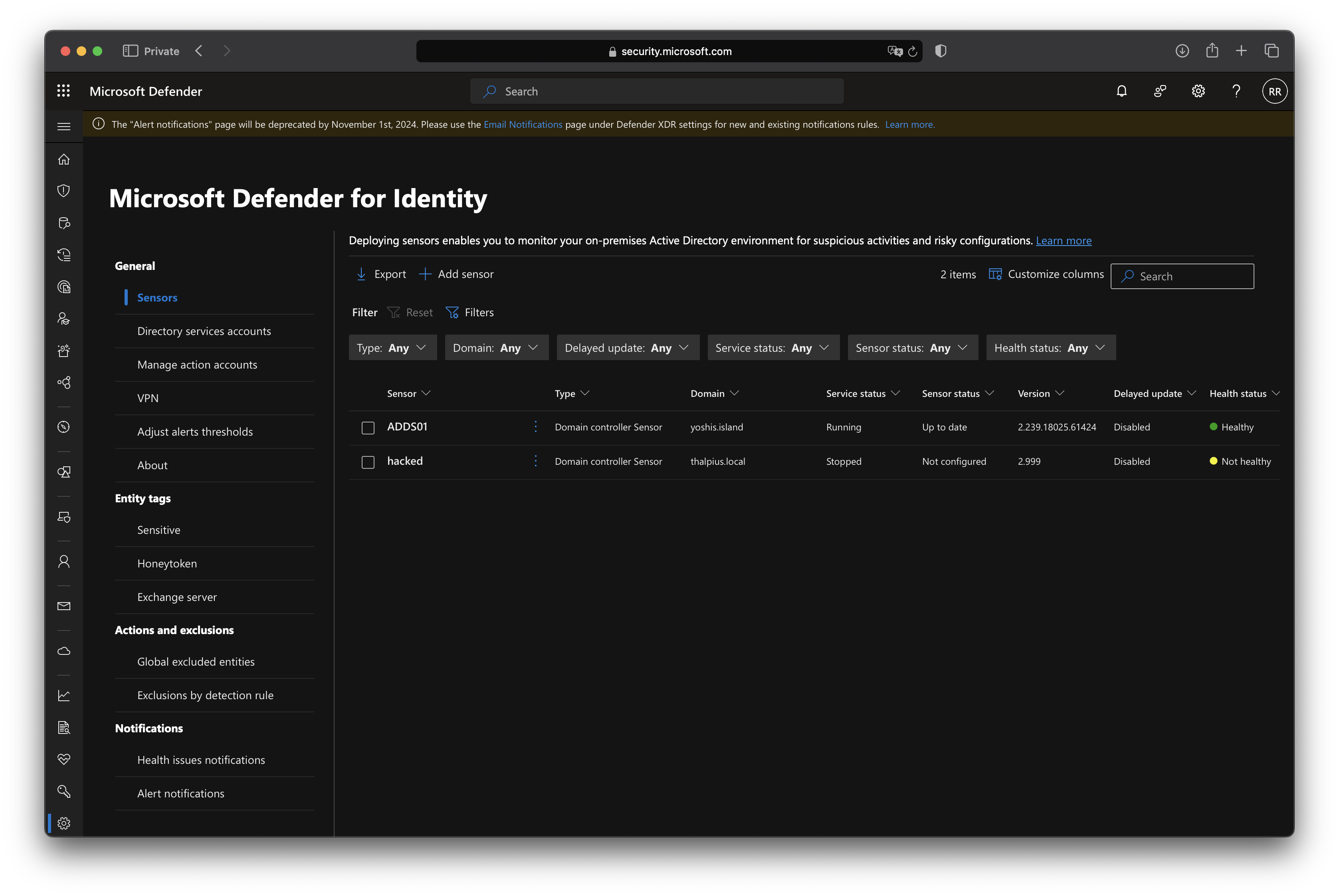Screen dimensions: 1339x896
Task: Click the notifications bell icon
Action: point(1121,91)
